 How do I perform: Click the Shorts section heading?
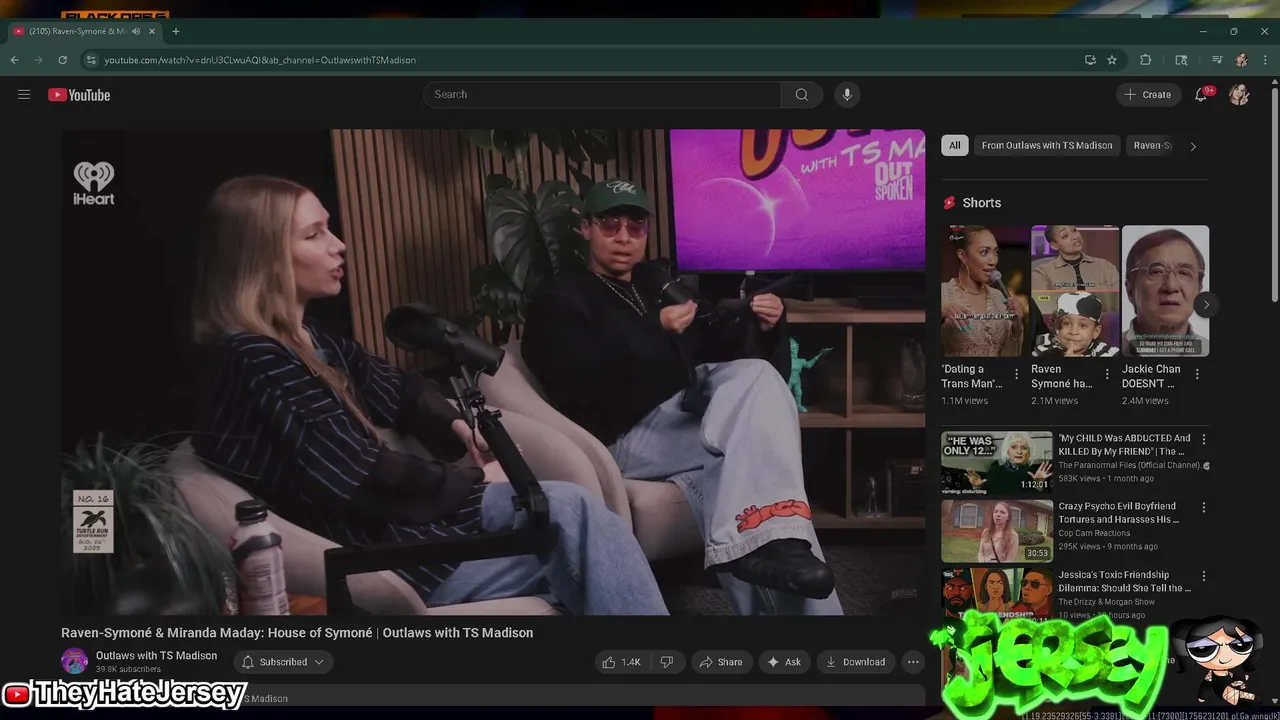[981, 203]
